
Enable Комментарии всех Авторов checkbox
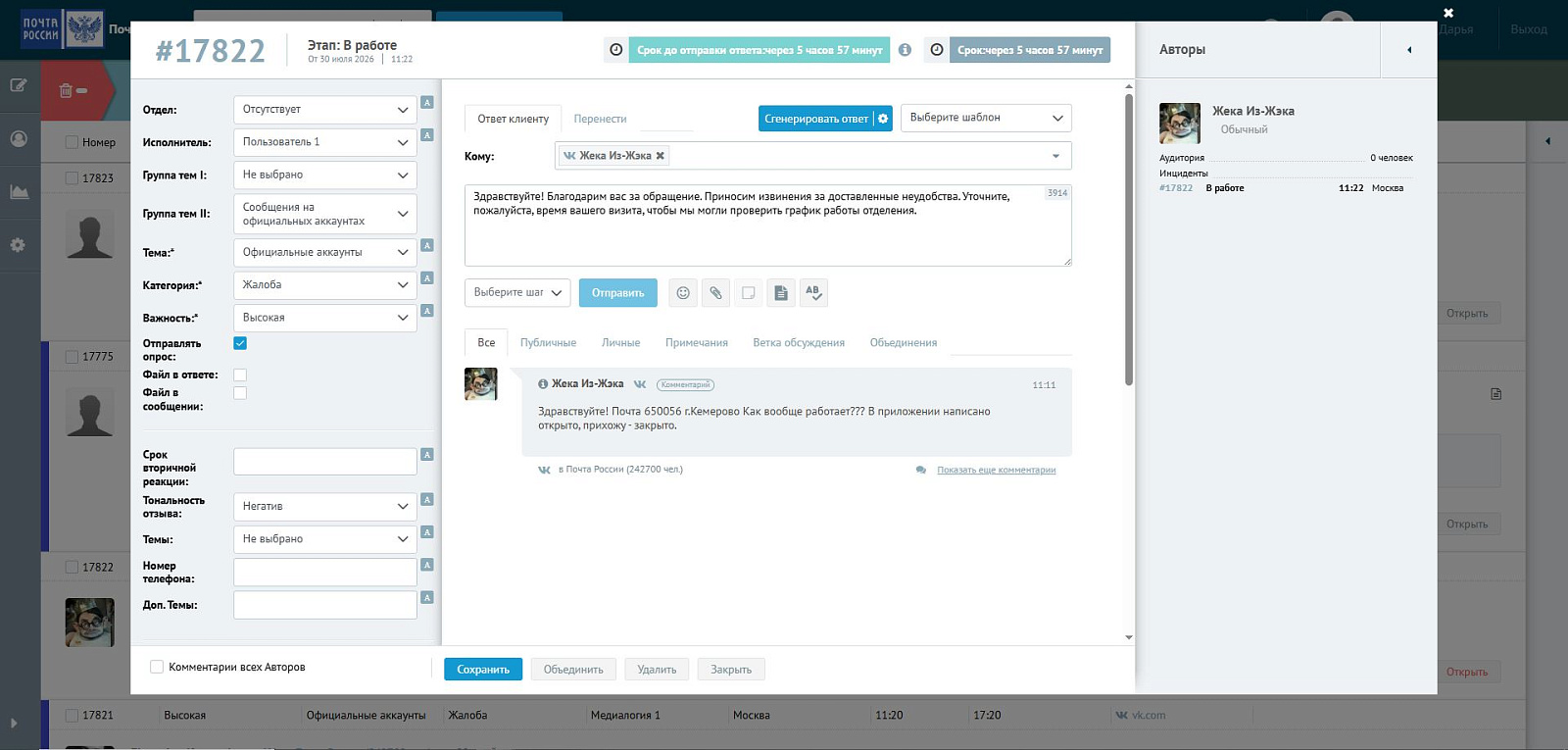coord(157,667)
